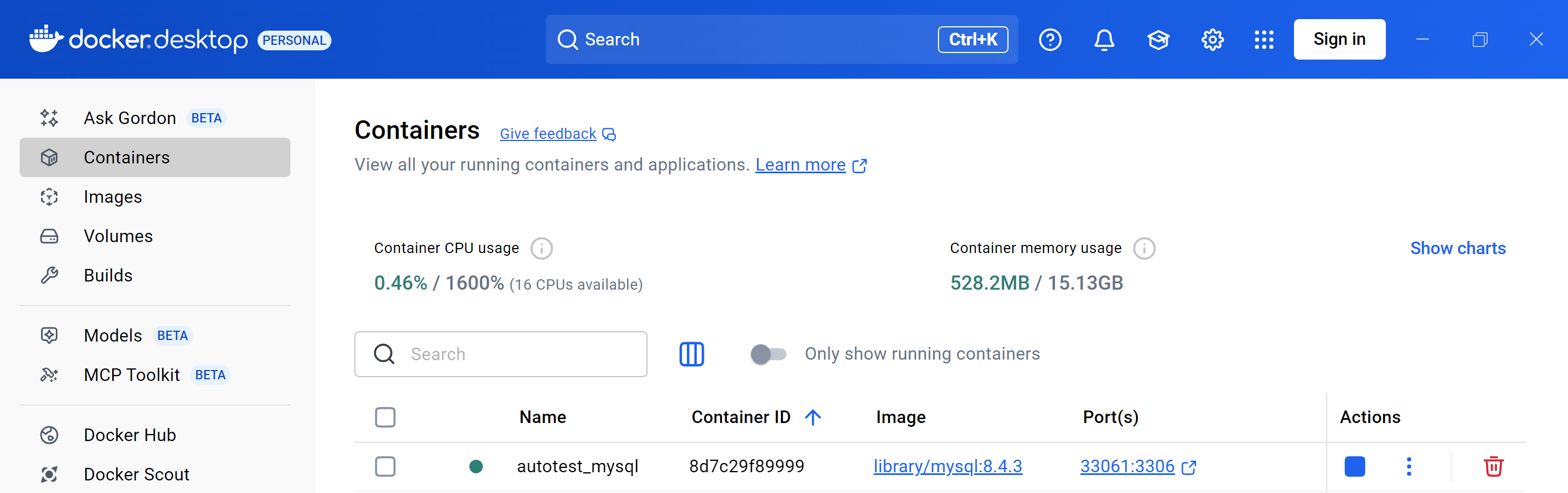Screen dimensions: 1568x493
Task: Click container name autotest_mysql
Action: click(x=578, y=466)
